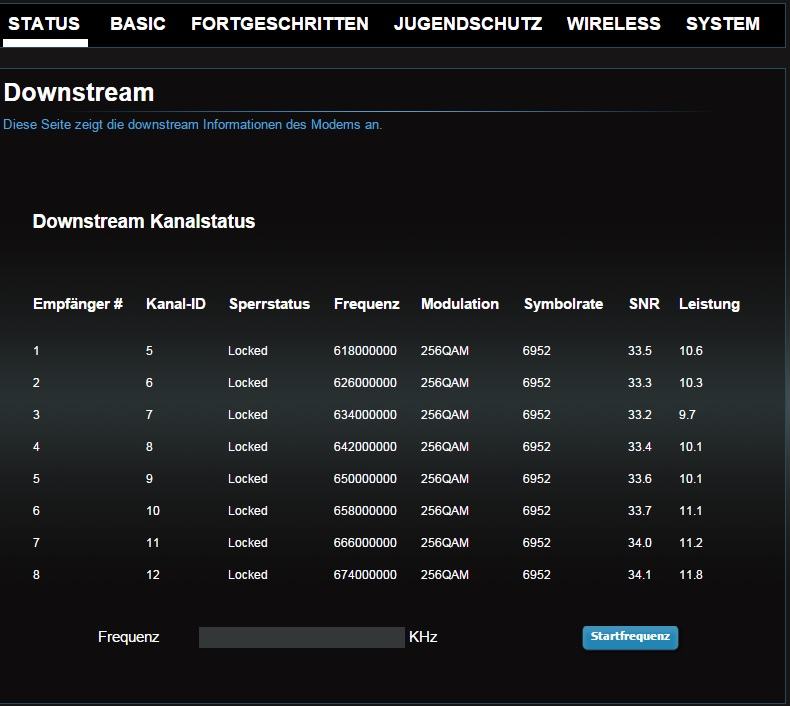
Task: Select symbol rate 6952 for frequency 634000000
Action: pos(536,415)
